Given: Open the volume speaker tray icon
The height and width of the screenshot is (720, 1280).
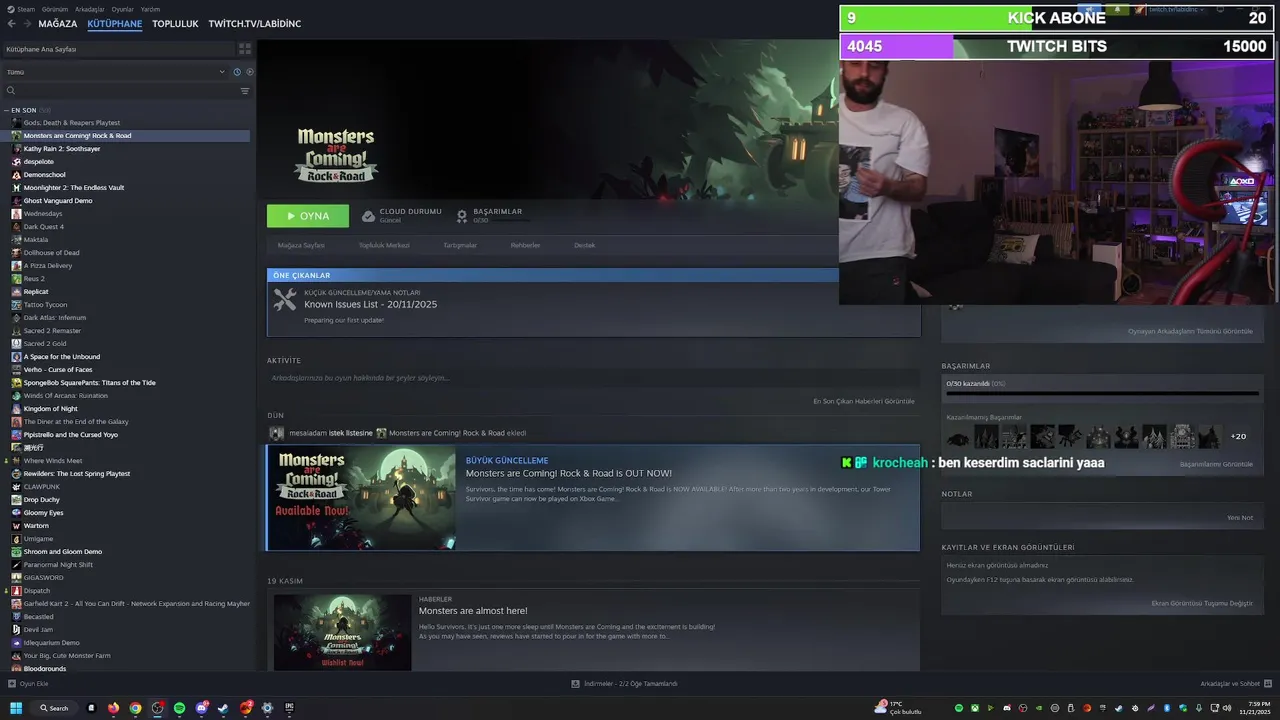Looking at the screenshot, I should (1228, 708).
